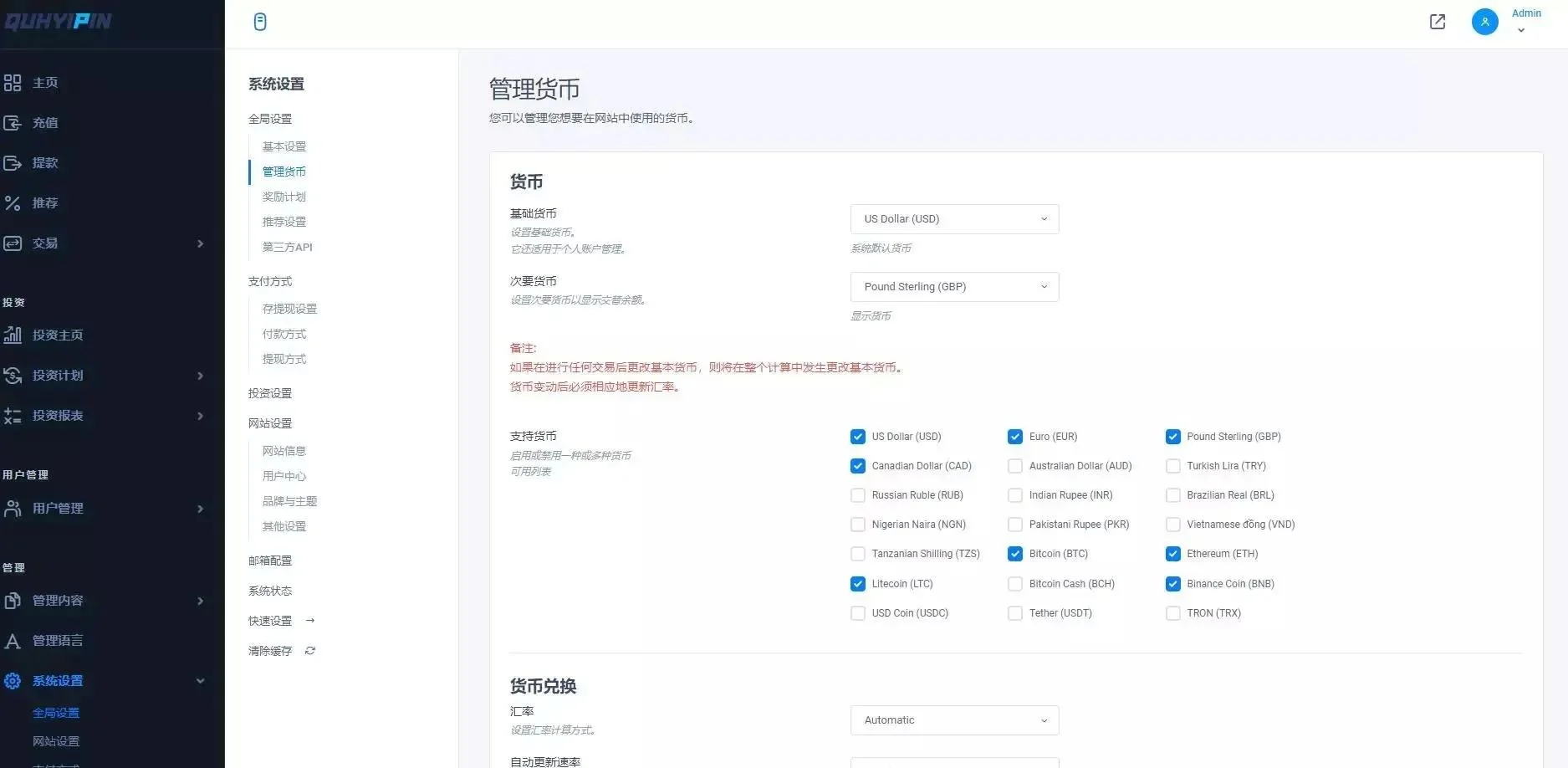This screenshot has height=768, width=1568.
Task: Click the manage language icon
Action: pyautogui.click(x=13, y=641)
